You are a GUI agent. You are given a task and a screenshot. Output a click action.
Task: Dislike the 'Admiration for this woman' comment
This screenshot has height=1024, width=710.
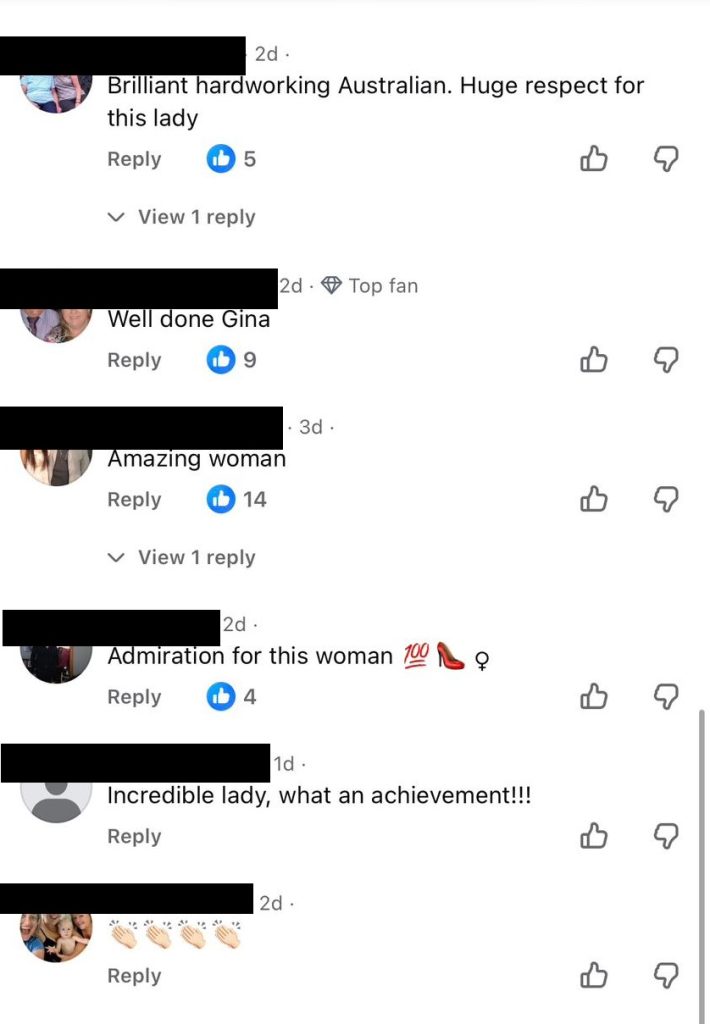666,696
